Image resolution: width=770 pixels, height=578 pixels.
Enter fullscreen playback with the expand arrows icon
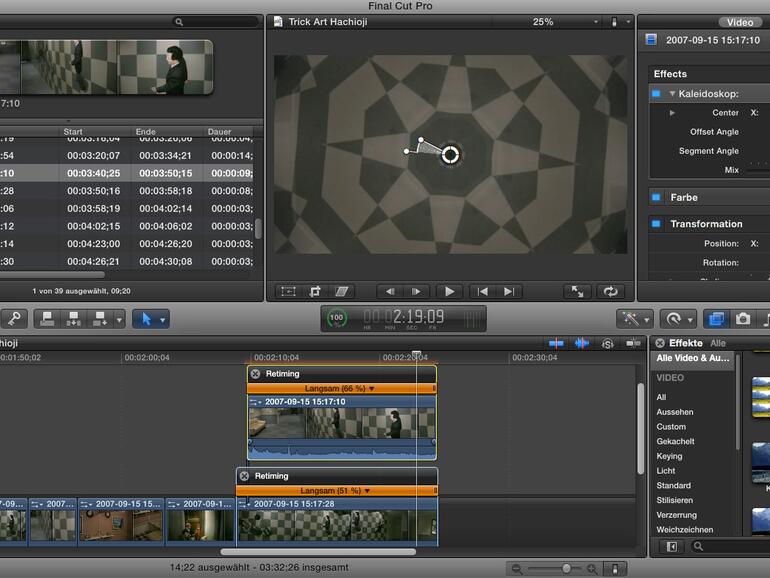pos(577,291)
